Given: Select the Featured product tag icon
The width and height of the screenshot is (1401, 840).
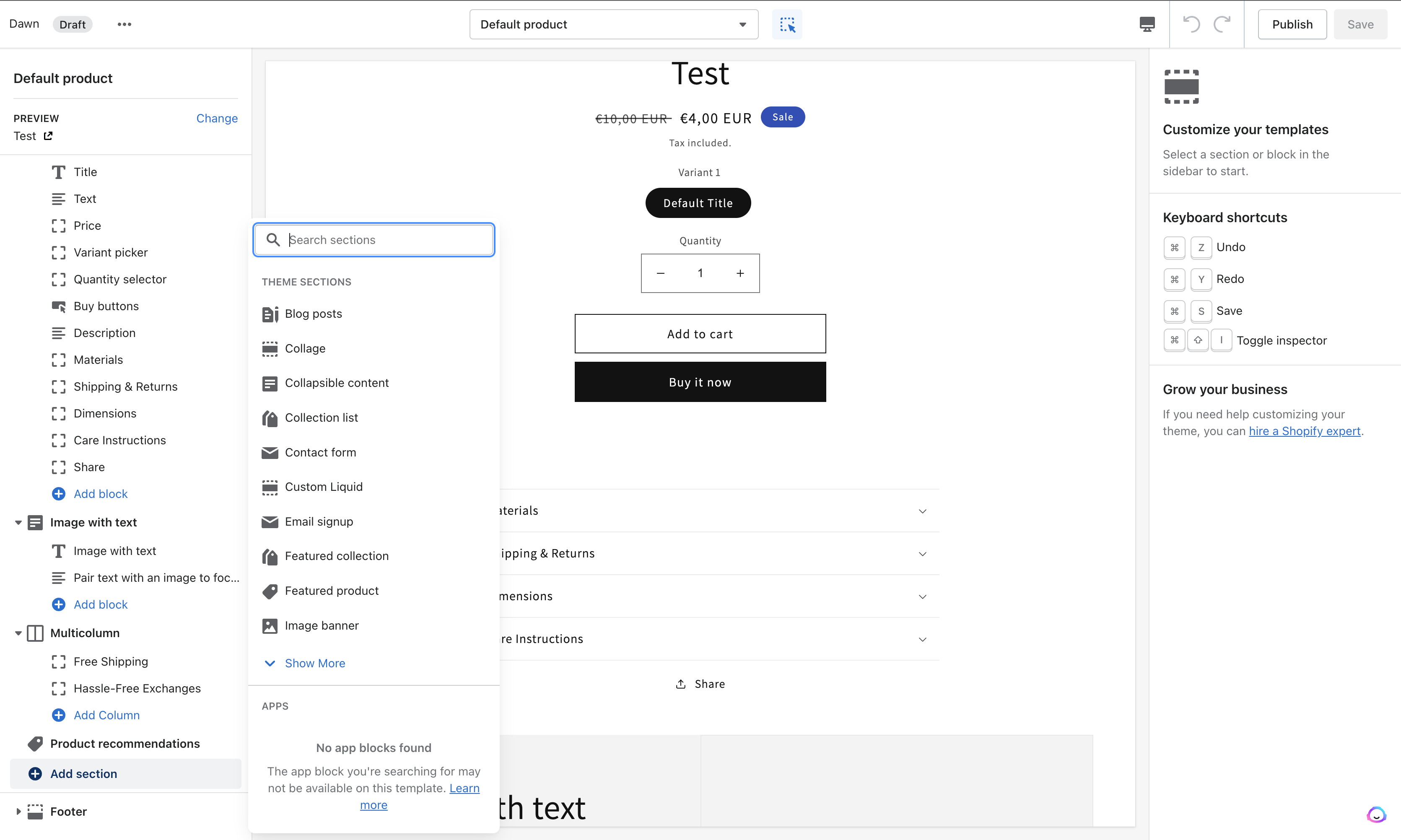Looking at the screenshot, I should [x=270, y=591].
